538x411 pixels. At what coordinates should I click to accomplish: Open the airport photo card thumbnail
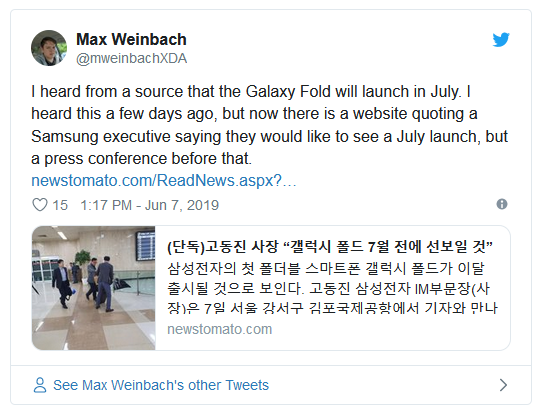(94, 288)
